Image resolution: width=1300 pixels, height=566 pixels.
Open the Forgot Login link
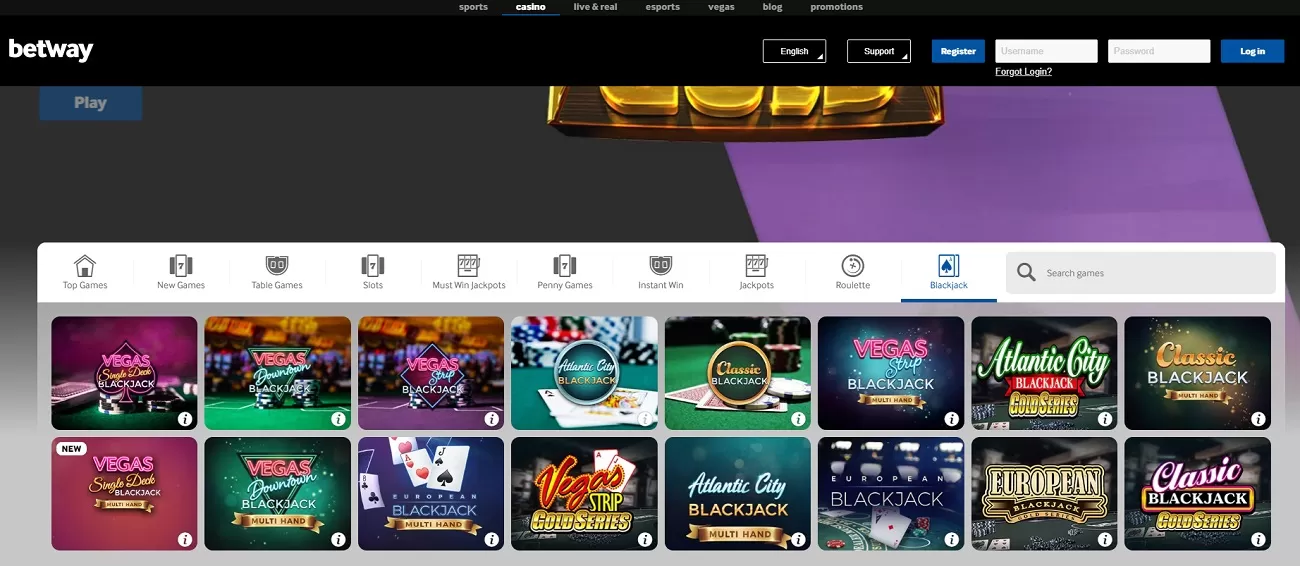1023,72
